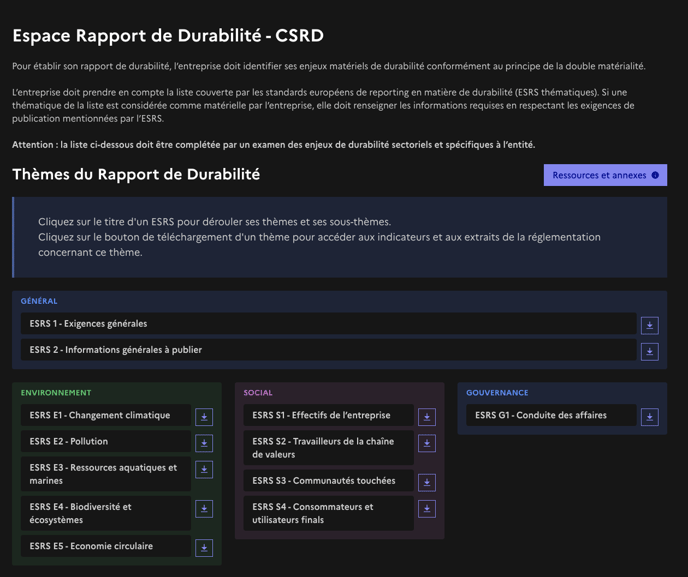Download ESRS S3 Communautés touchées theme
The width and height of the screenshot is (688, 577).
[x=427, y=482]
